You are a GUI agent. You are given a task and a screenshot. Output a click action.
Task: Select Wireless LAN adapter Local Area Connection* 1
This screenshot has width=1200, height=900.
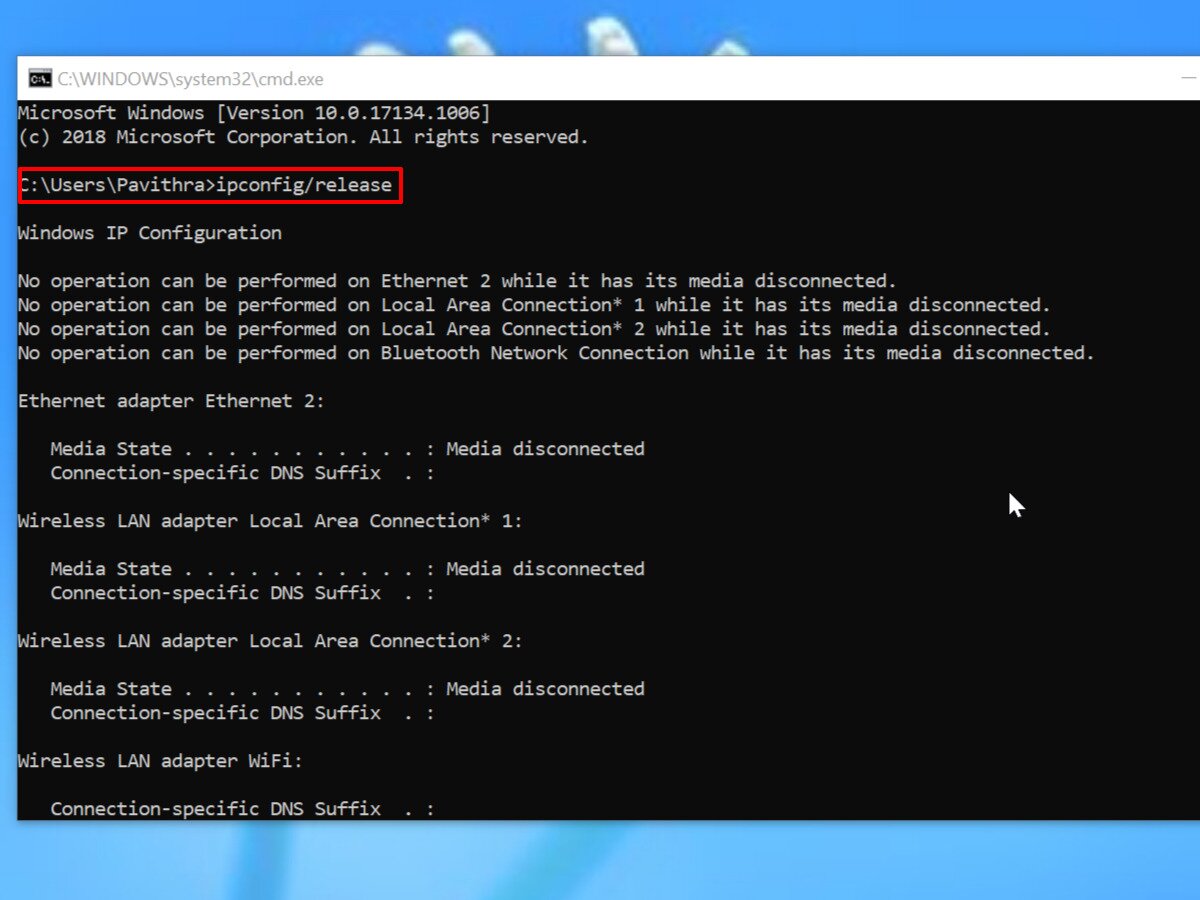point(268,520)
